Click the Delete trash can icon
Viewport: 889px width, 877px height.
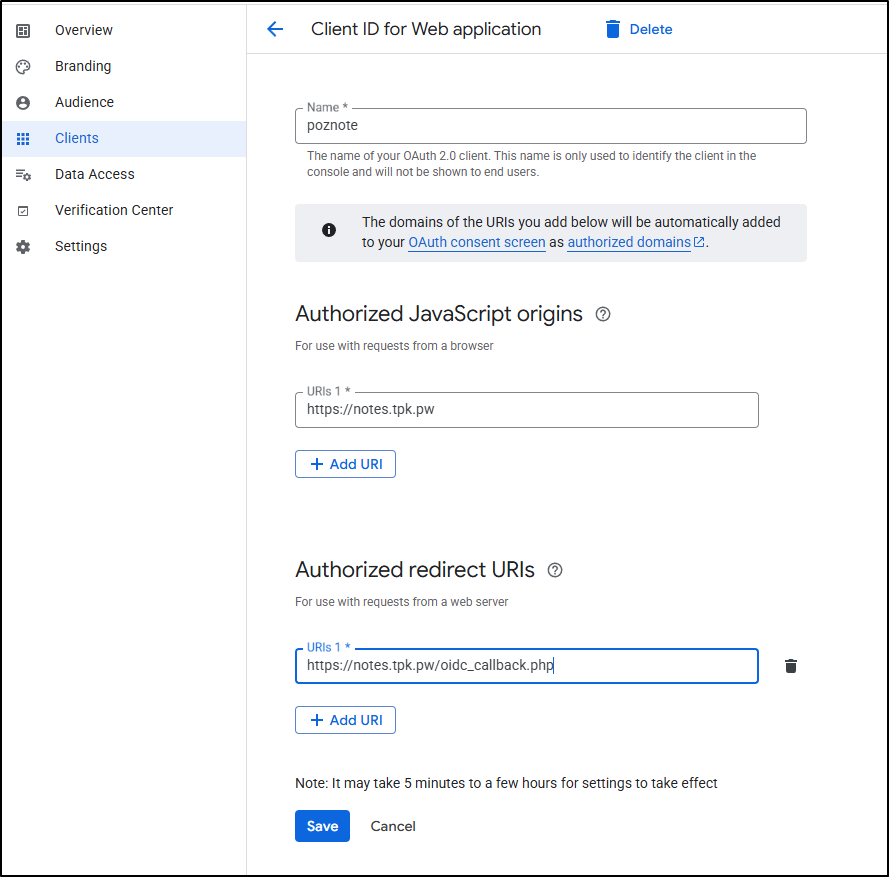pyautogui.click(x=613, y=29)
